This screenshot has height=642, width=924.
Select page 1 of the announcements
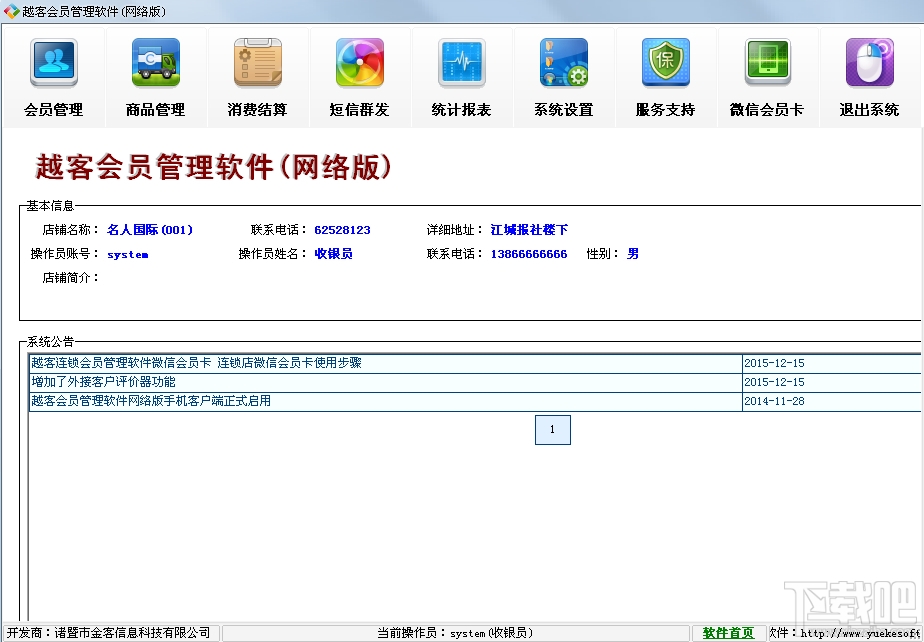coord(553,429)
